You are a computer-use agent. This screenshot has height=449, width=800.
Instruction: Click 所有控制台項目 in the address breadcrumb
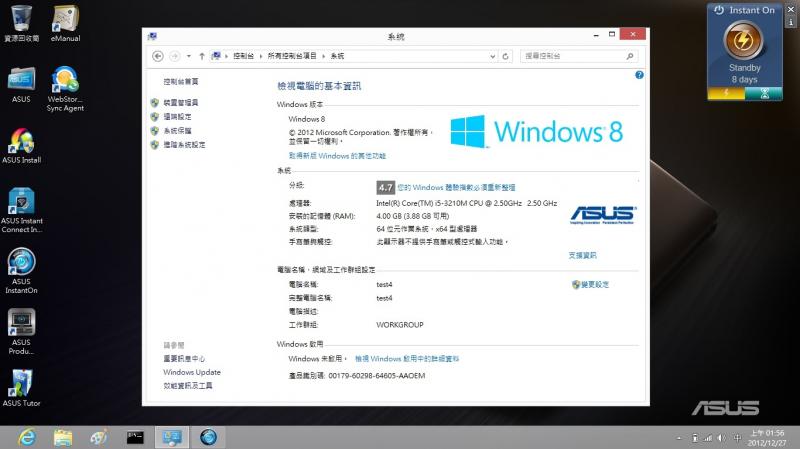click(292, 56)
